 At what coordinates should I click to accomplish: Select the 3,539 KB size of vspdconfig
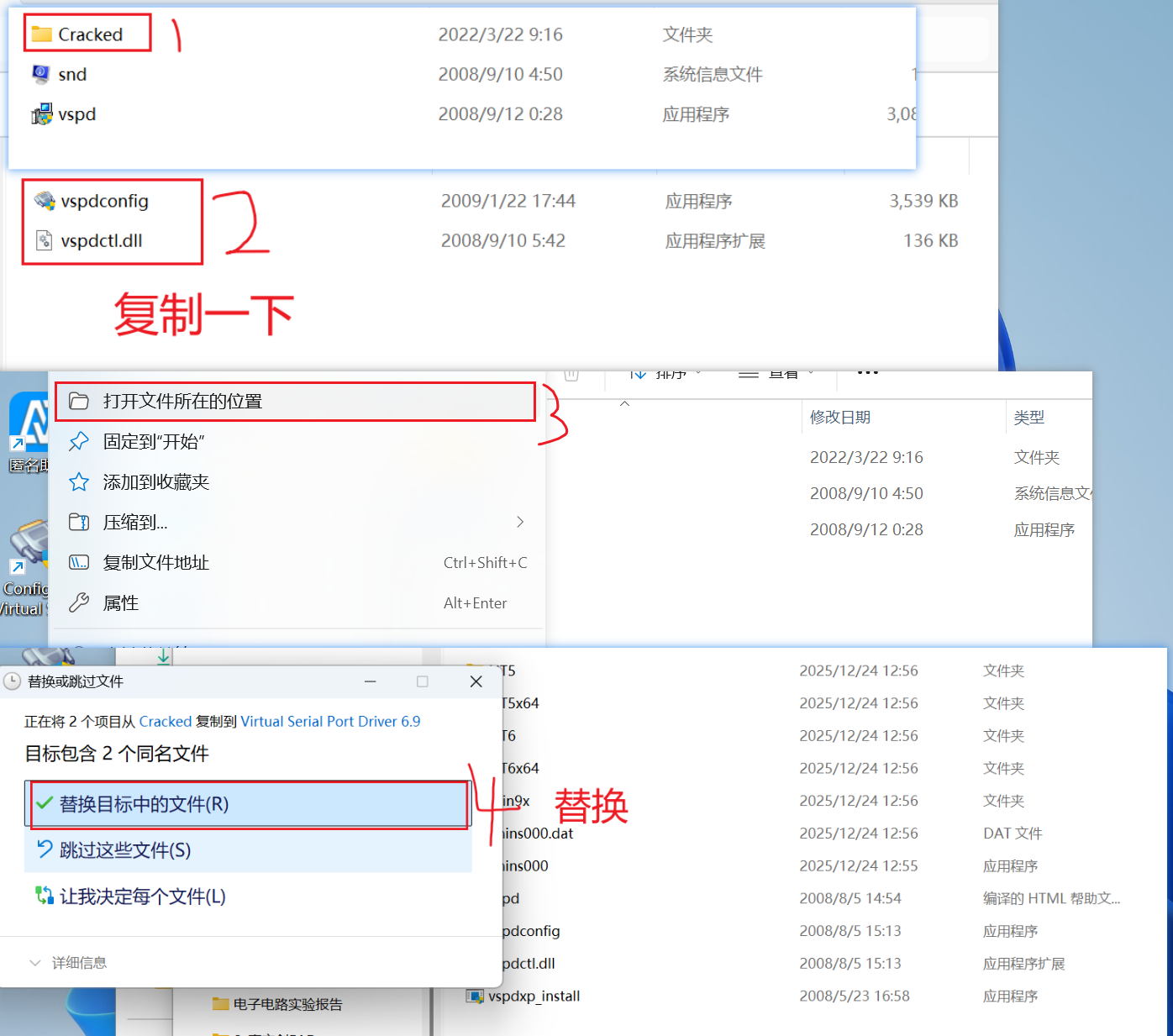924,201
